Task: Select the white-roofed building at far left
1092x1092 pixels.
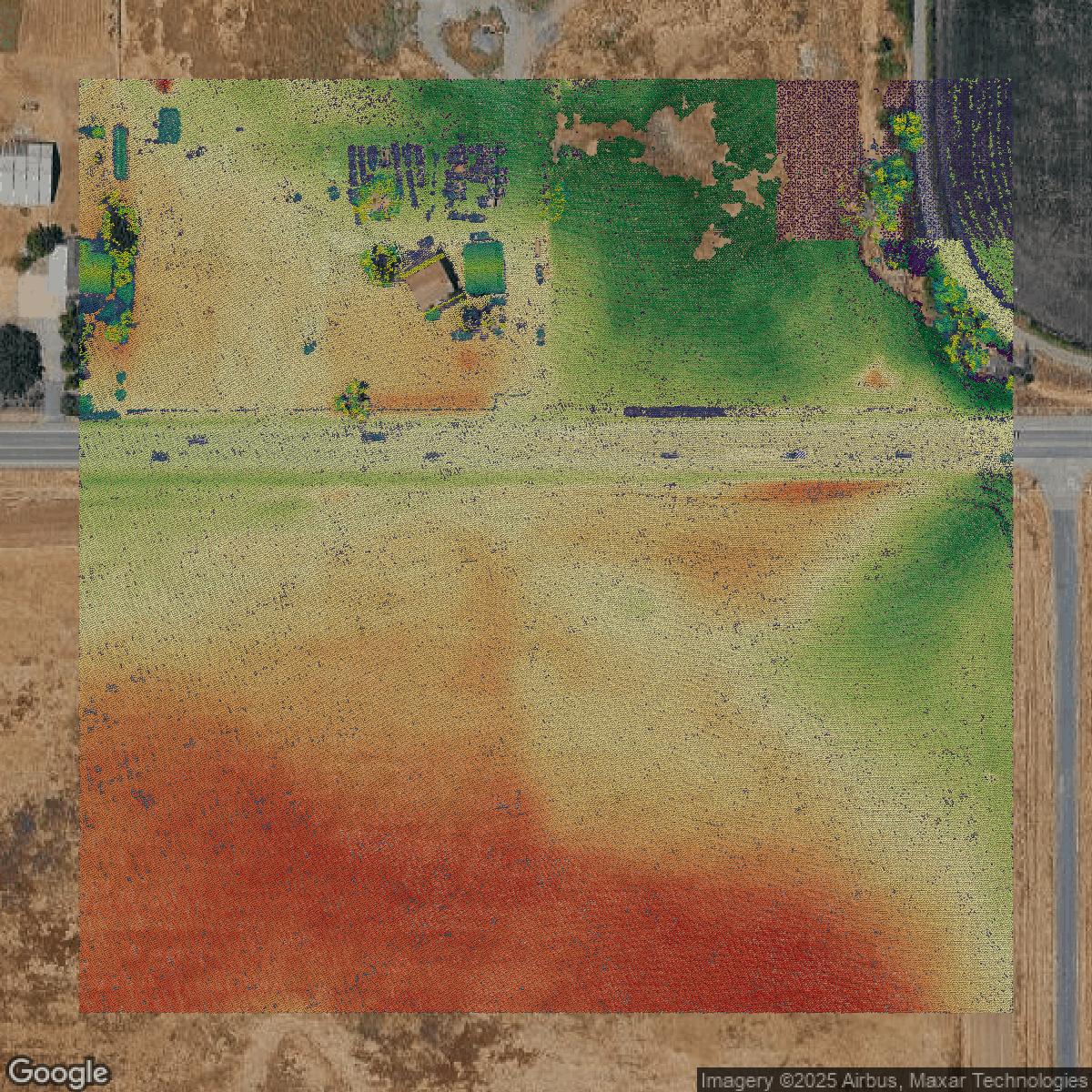Action: tap(27, 172)
